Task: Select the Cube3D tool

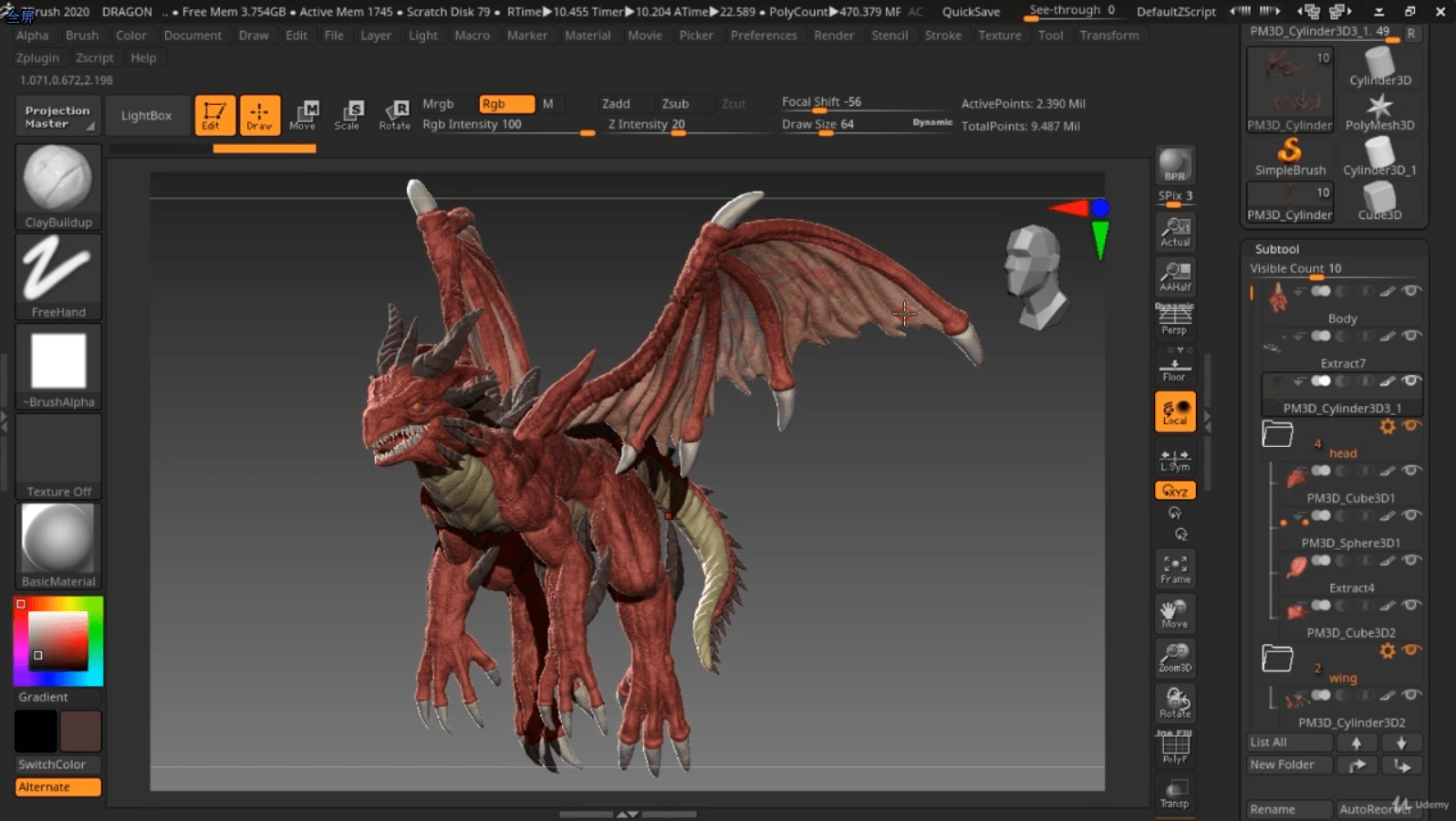Action: [1379, 201]
